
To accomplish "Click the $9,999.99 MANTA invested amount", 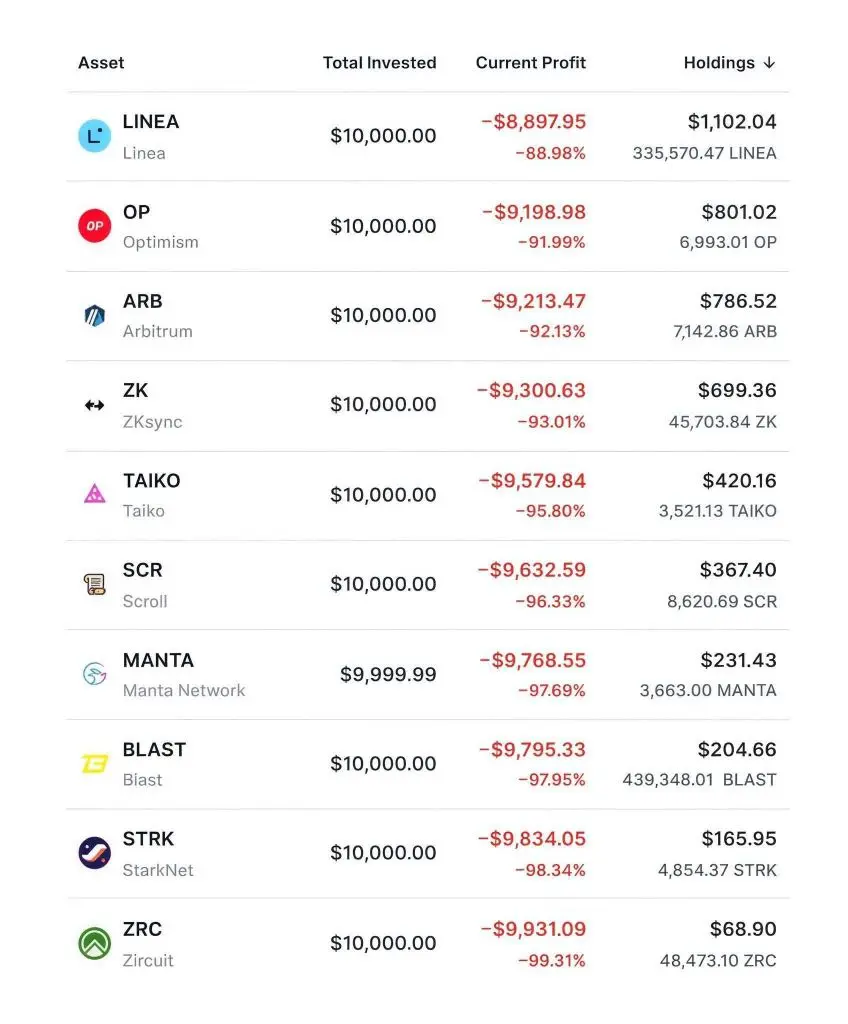I will [x=388, y=675].
